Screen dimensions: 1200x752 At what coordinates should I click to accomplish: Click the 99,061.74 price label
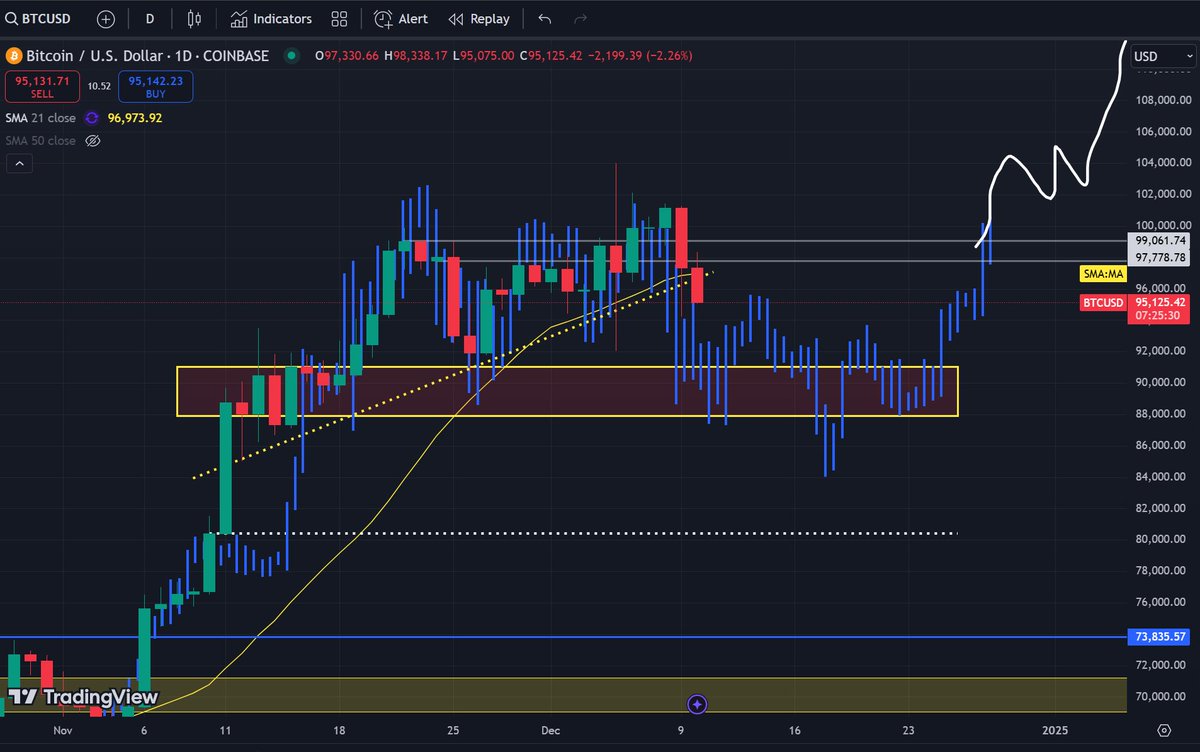[1160, 241]
